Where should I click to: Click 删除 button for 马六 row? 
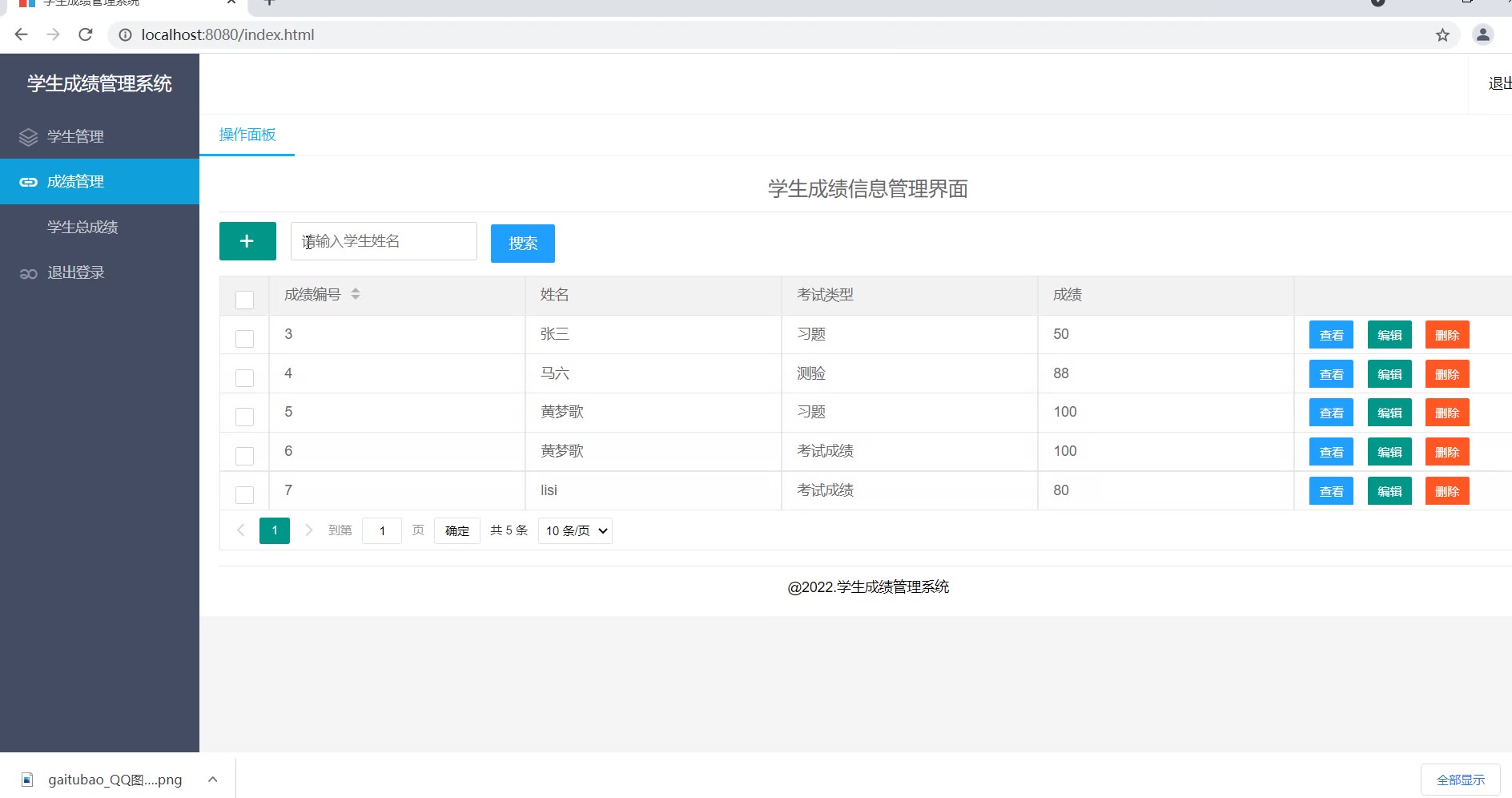pos(1446,374)
